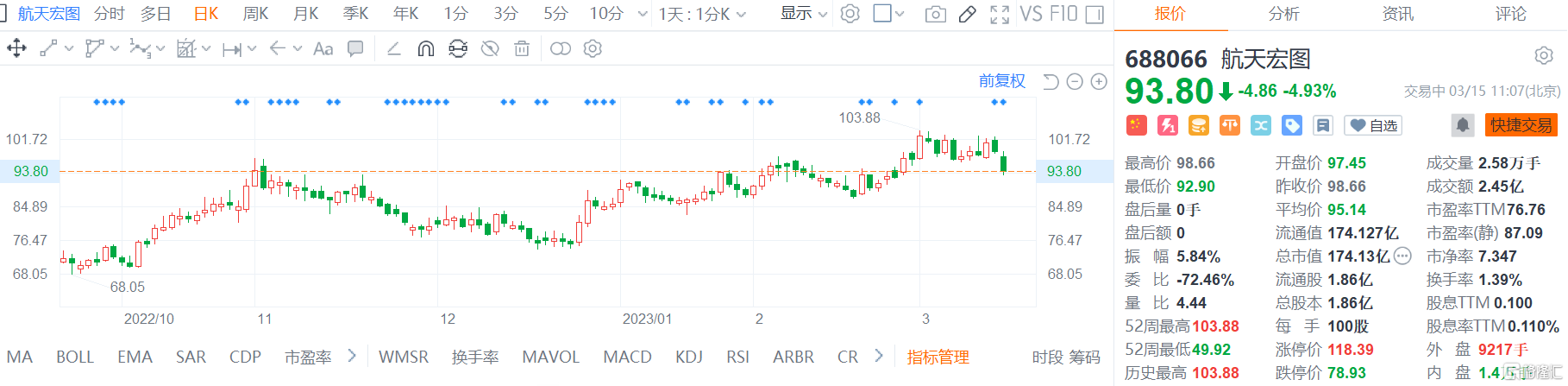This screenshot has height=386, width=1568.
Task: Select the wave pattern numbering tool
Action: 139,48
